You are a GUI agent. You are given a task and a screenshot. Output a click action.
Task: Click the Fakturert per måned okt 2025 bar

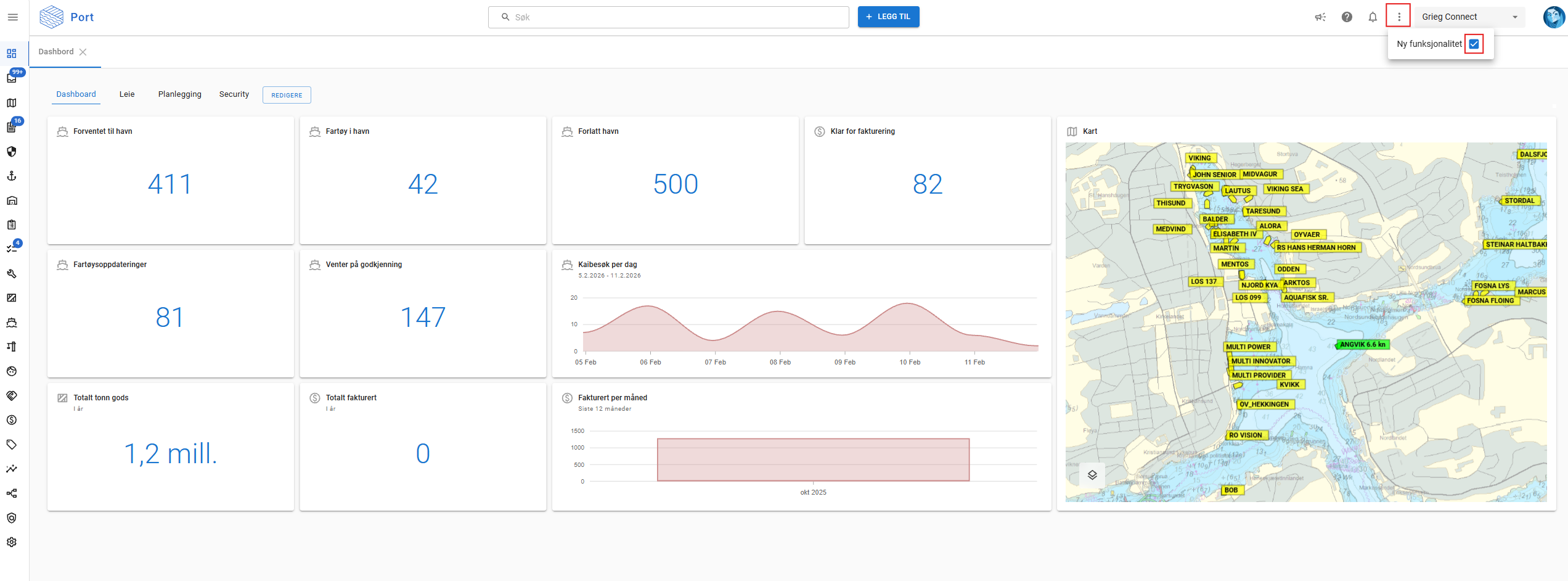(813, 459)
